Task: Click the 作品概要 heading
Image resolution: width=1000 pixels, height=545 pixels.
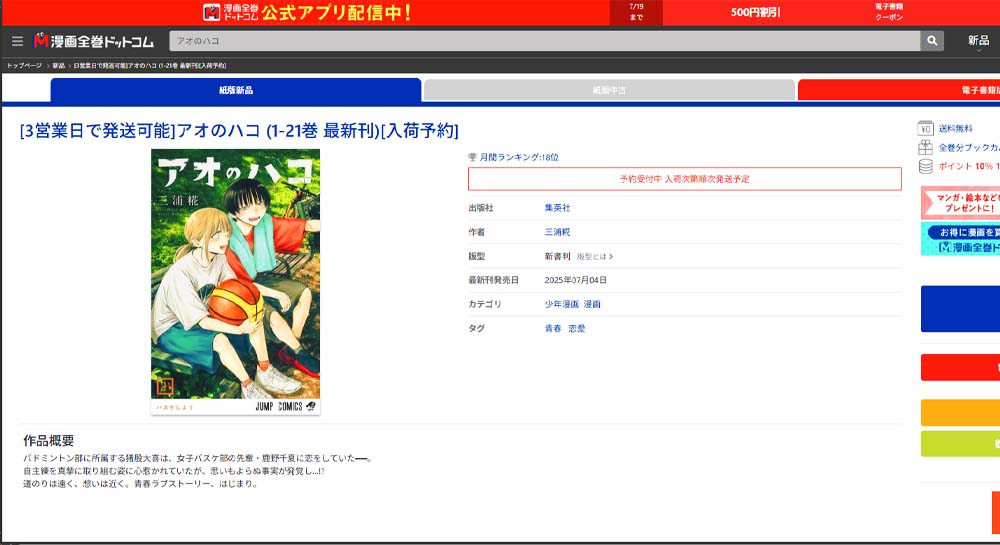Action: [x=48, y=440]
